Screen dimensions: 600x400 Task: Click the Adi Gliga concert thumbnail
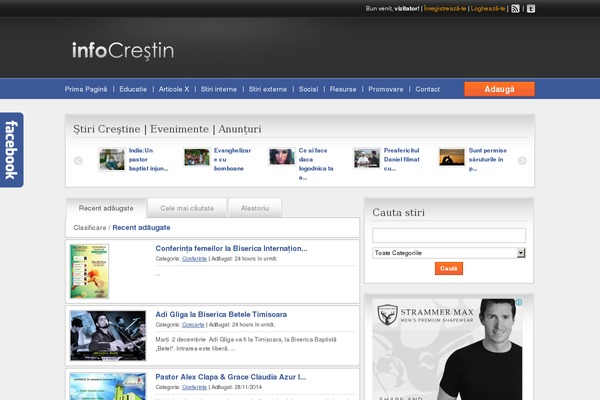(x=108, y=336)
